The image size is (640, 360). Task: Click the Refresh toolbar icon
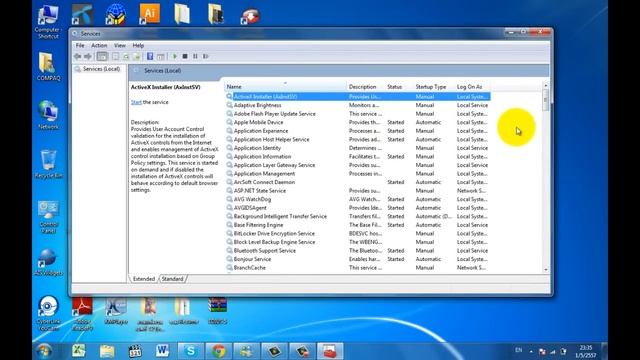click(126, 56)
